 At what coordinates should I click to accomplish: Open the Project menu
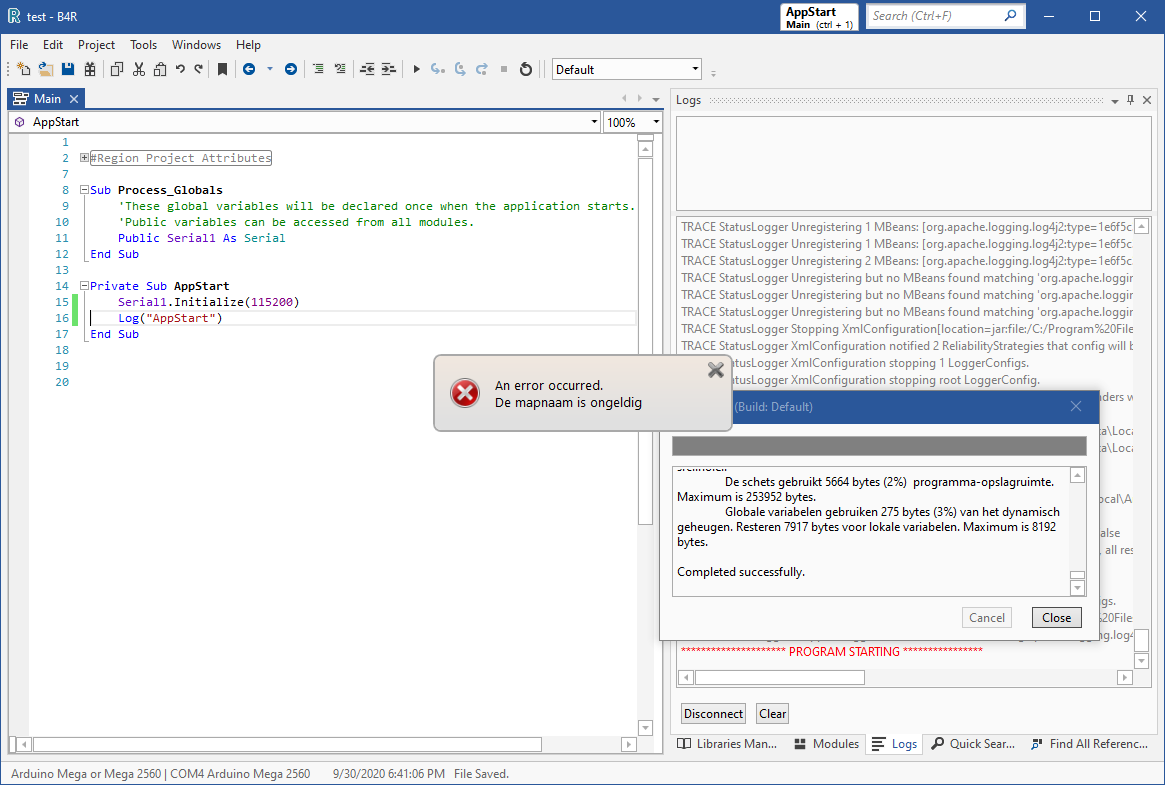(x=96, y=45)
